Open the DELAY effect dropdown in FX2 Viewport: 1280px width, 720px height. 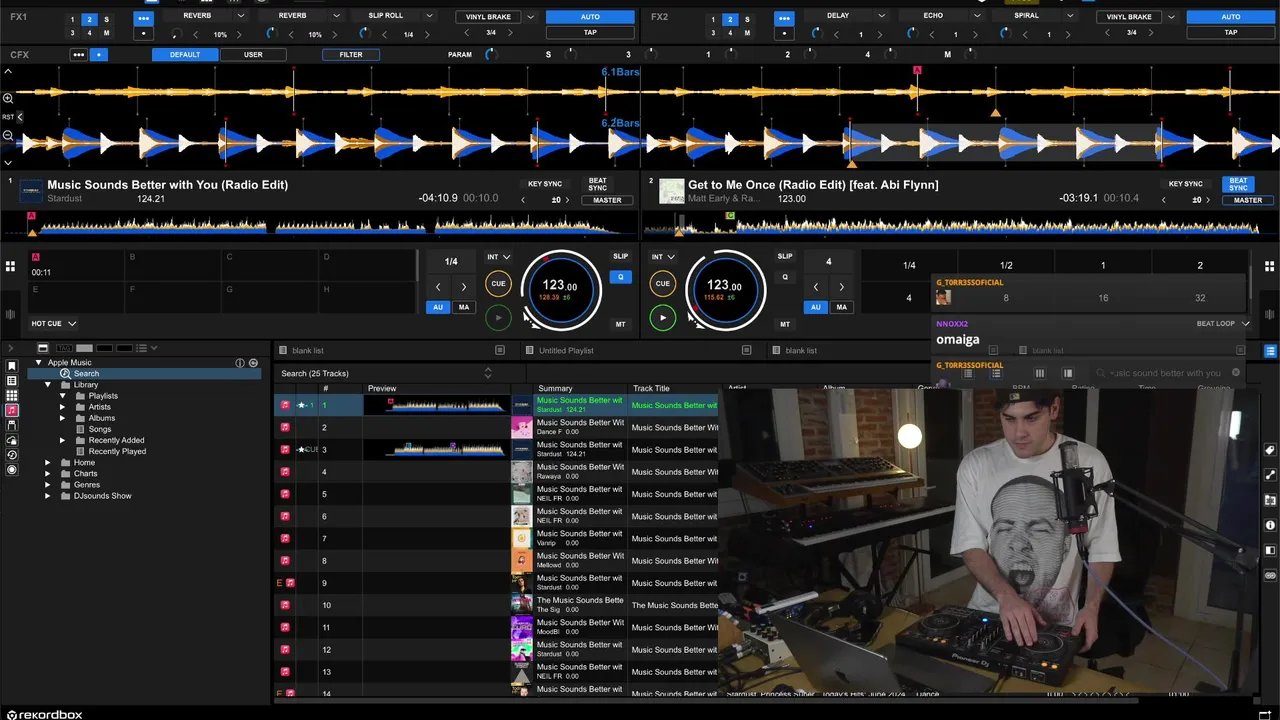[x=881, y=16]
